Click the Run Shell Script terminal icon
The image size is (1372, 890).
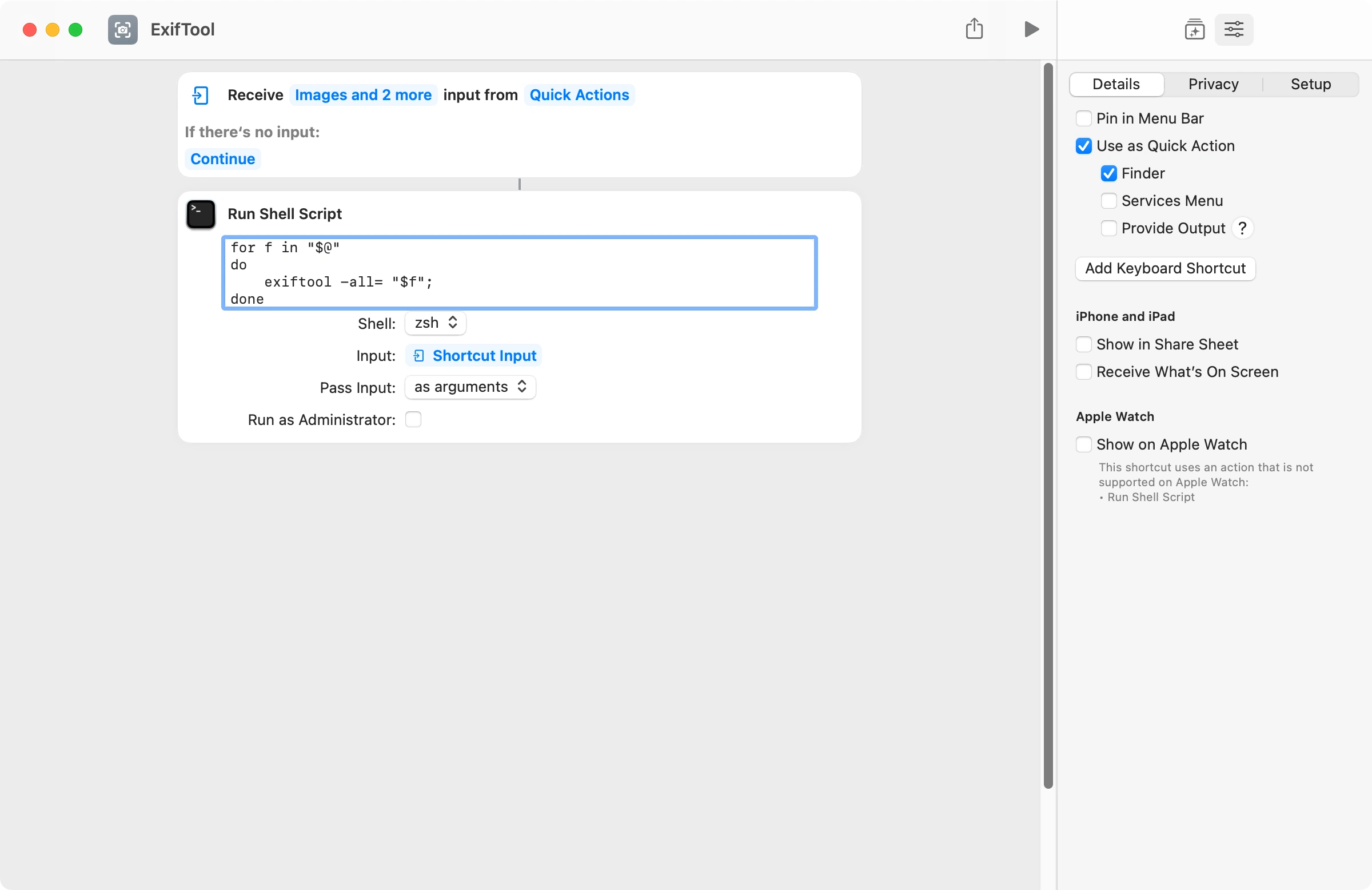pyautogui.click(x=201, y=214)
